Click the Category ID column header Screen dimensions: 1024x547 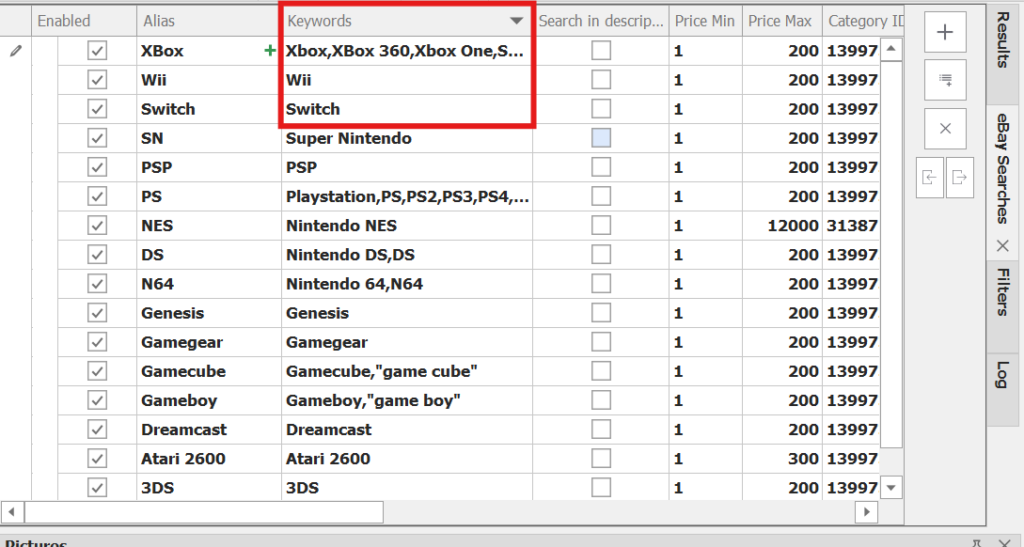(x=863, y=21)
